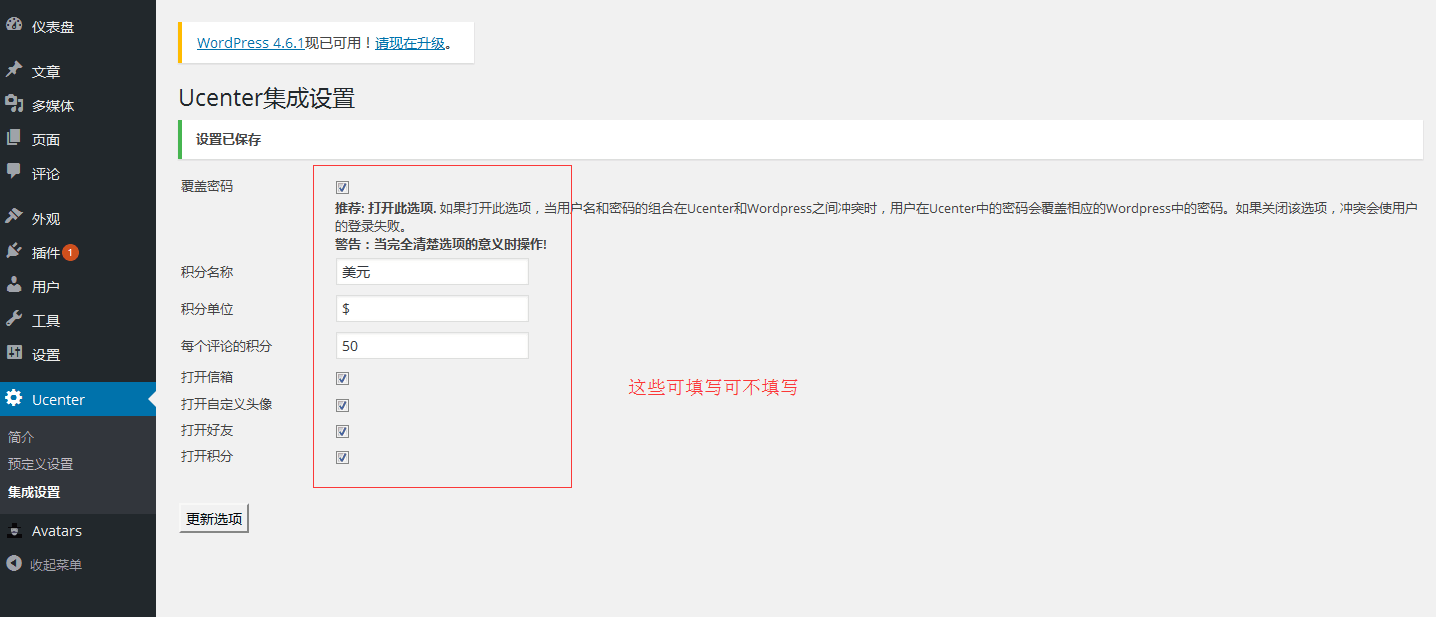This screenshot has height=617, width=1436.
Task: Click the settings icon next to 设置
Action: pos(14,353)
